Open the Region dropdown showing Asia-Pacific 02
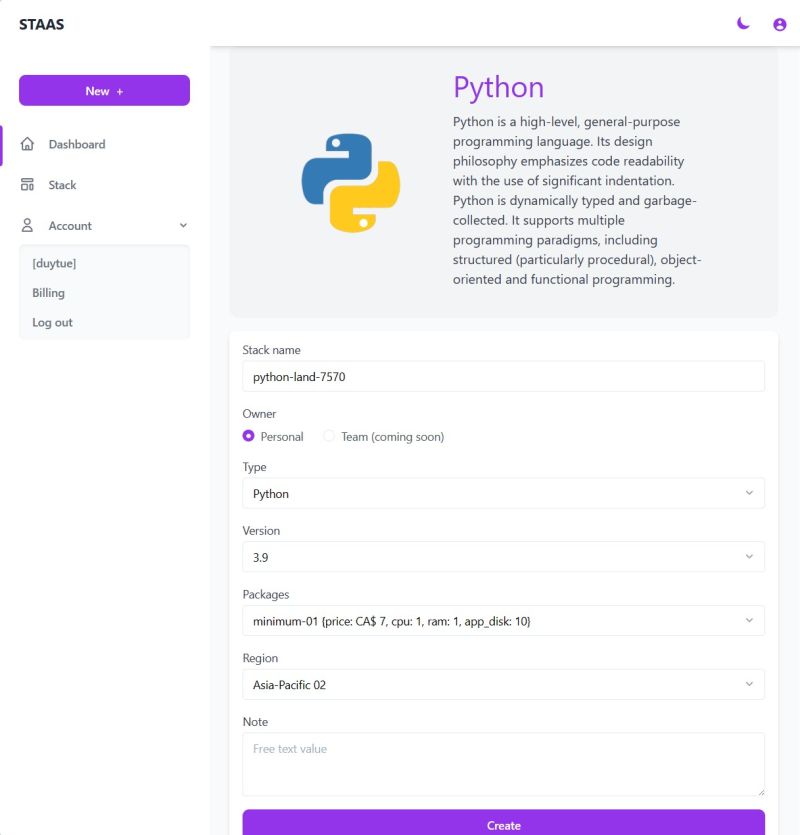This screenshot has height=835, width=800. point(503,684)
